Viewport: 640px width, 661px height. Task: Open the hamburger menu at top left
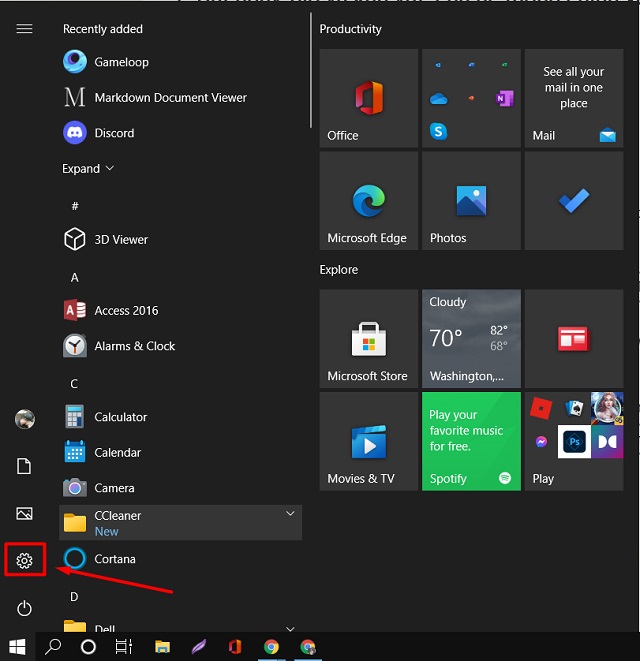coord(24,29)
